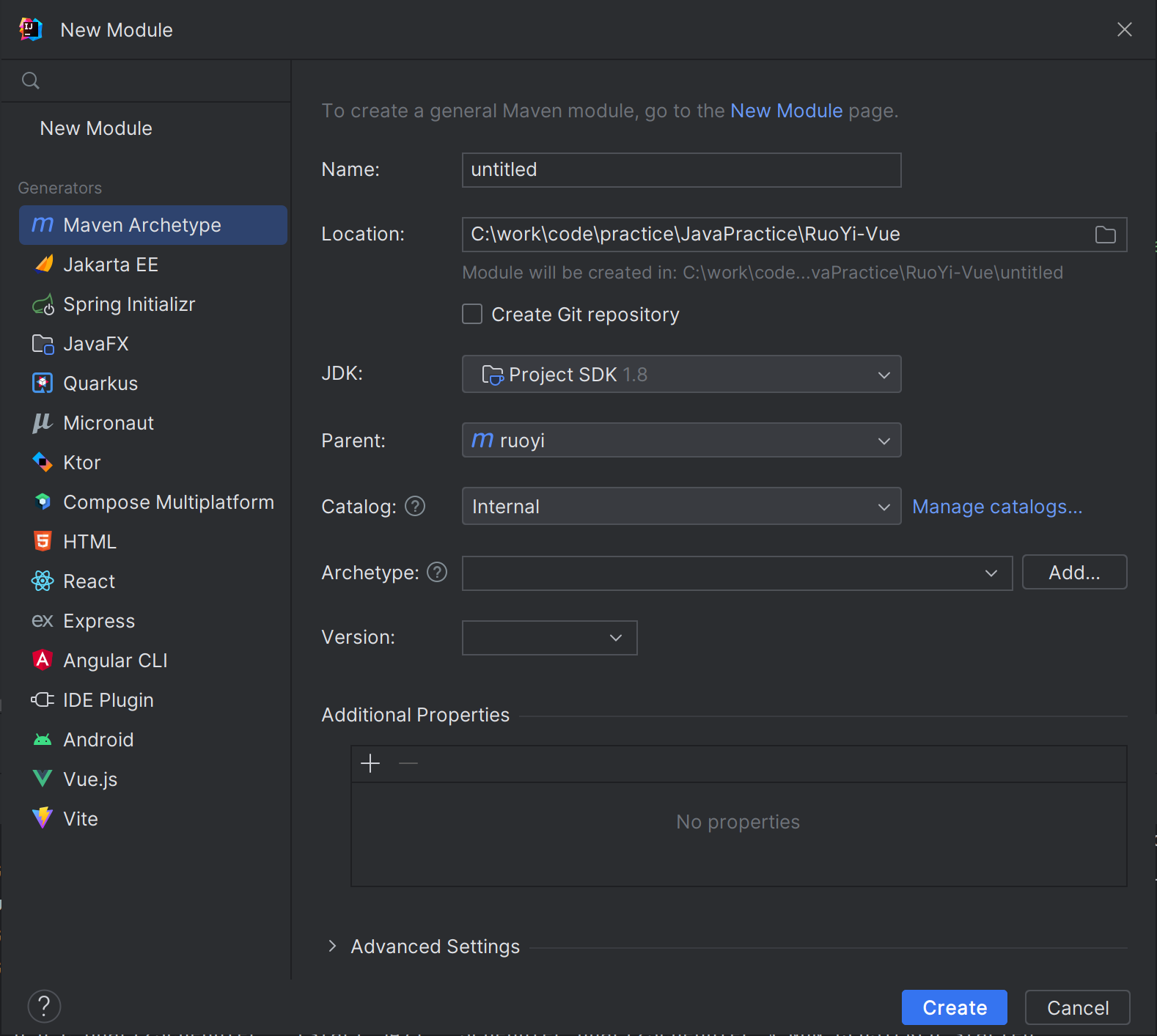Open the Catalog Internal dropdown
The width and height of the screenshot is (1157, 1036).
point(681,507)
